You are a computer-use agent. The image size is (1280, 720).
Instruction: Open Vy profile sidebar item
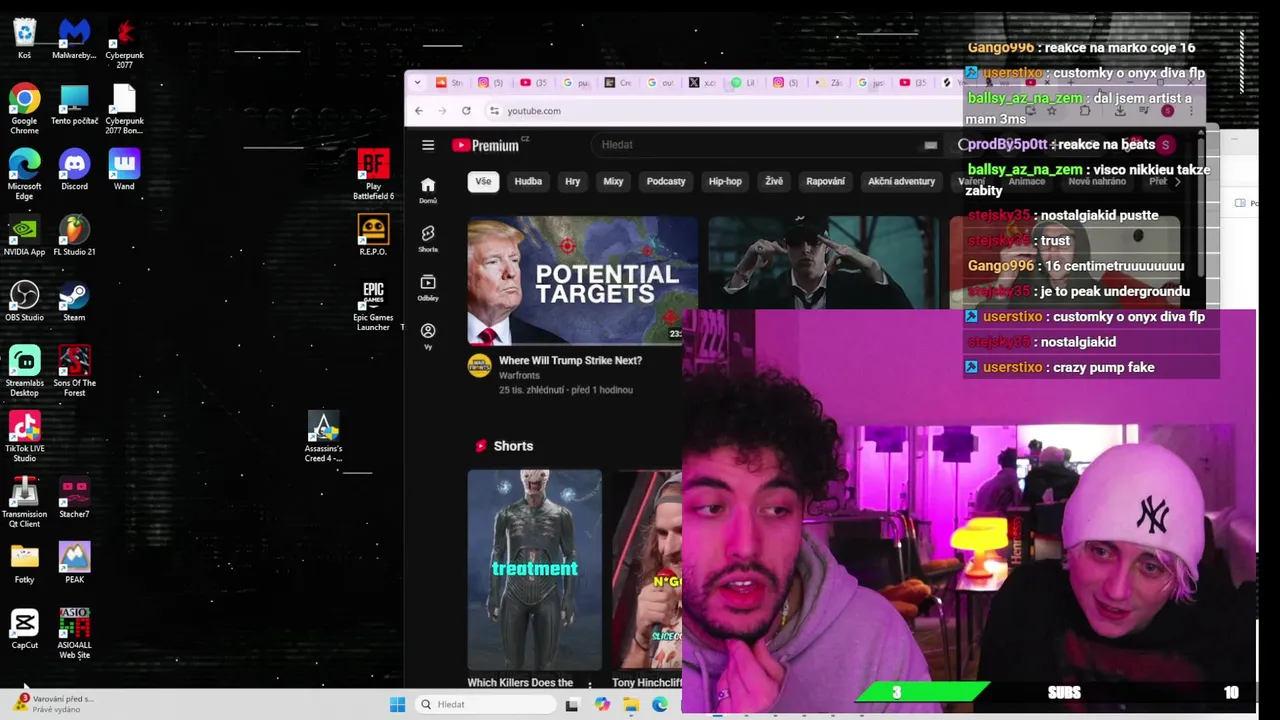pos(428,336)
